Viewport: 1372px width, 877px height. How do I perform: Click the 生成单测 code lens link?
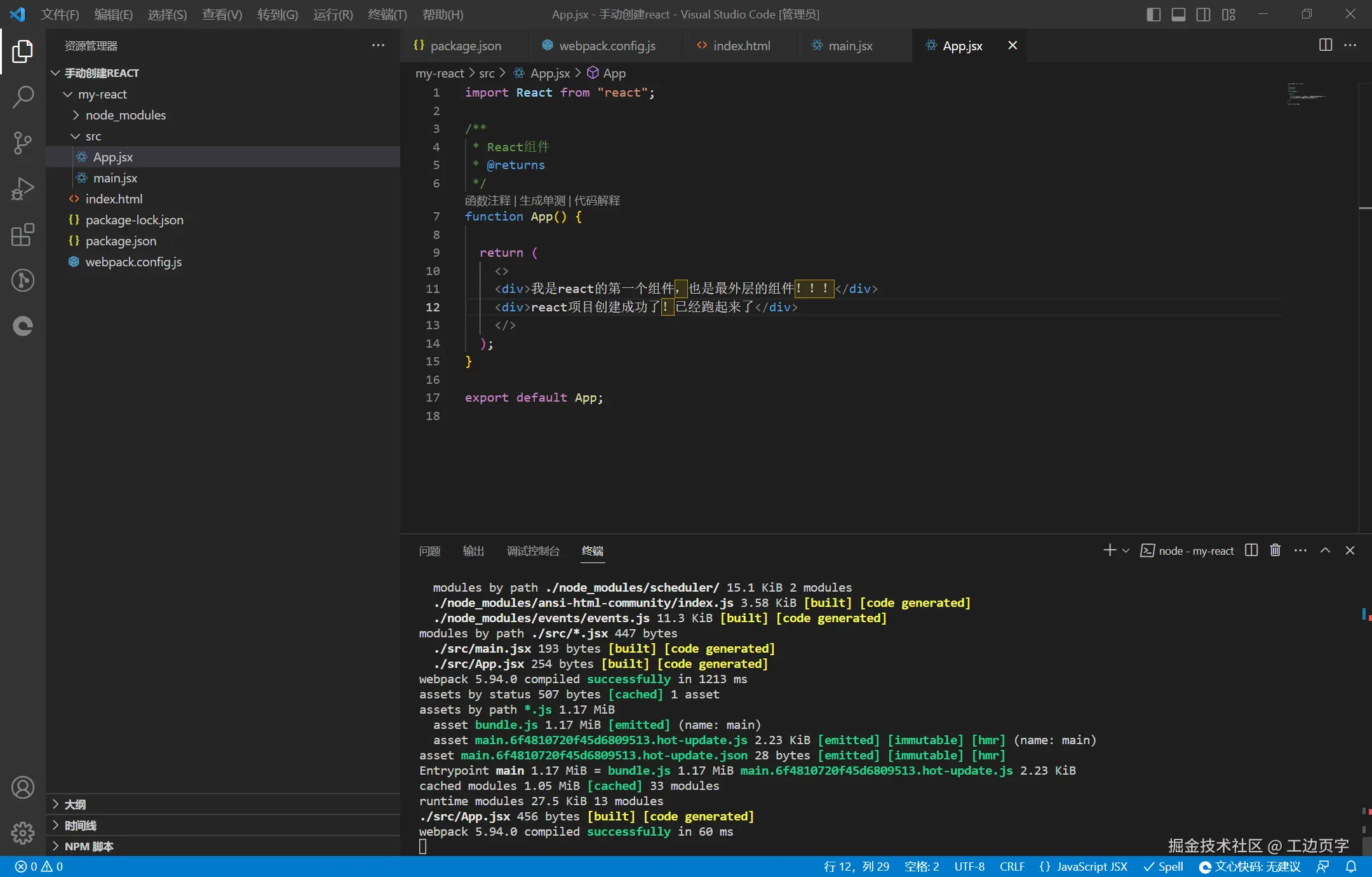pyautogui.click(x=542, y=201)
